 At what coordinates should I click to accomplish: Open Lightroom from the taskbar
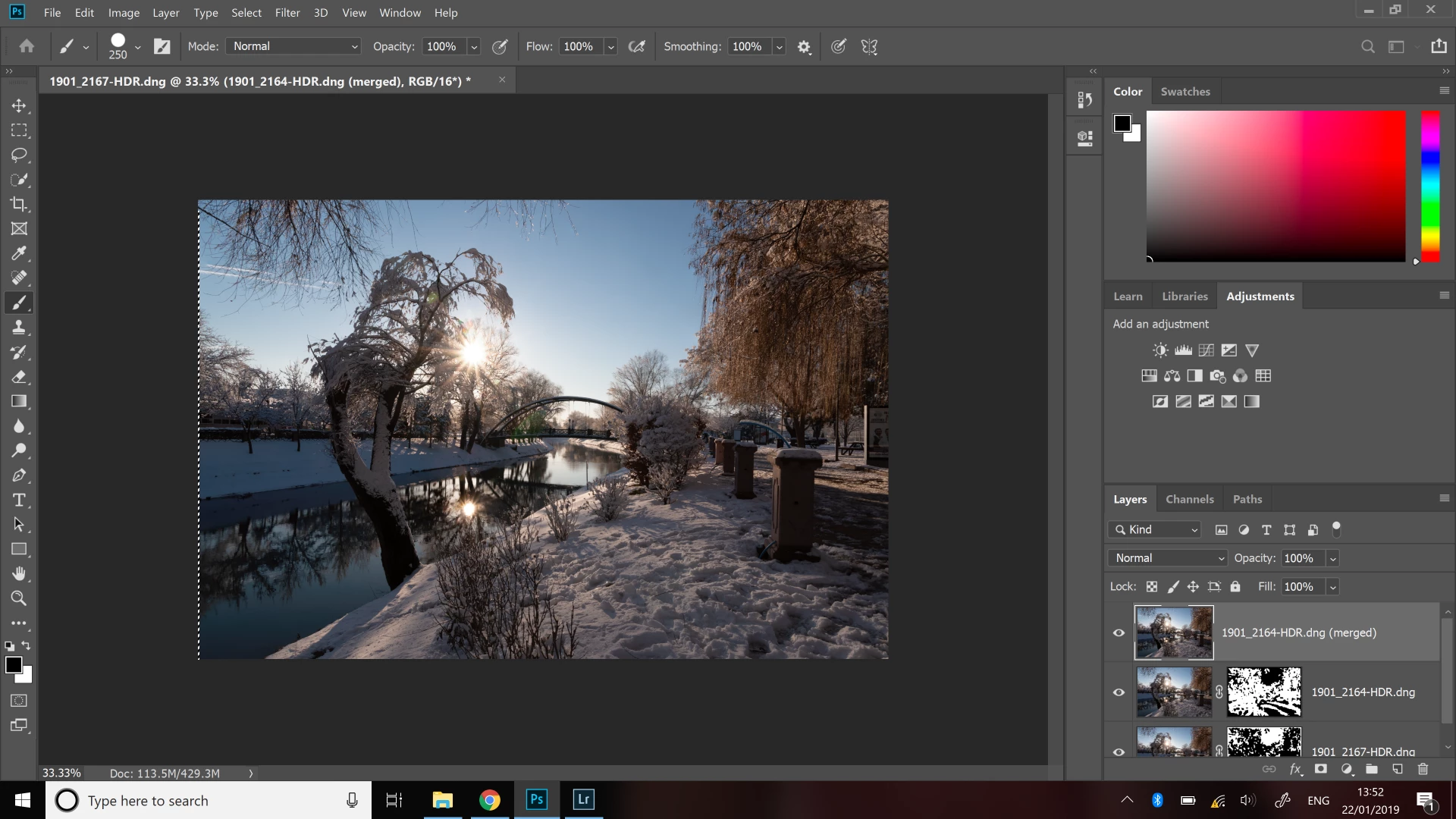[583, 799]
